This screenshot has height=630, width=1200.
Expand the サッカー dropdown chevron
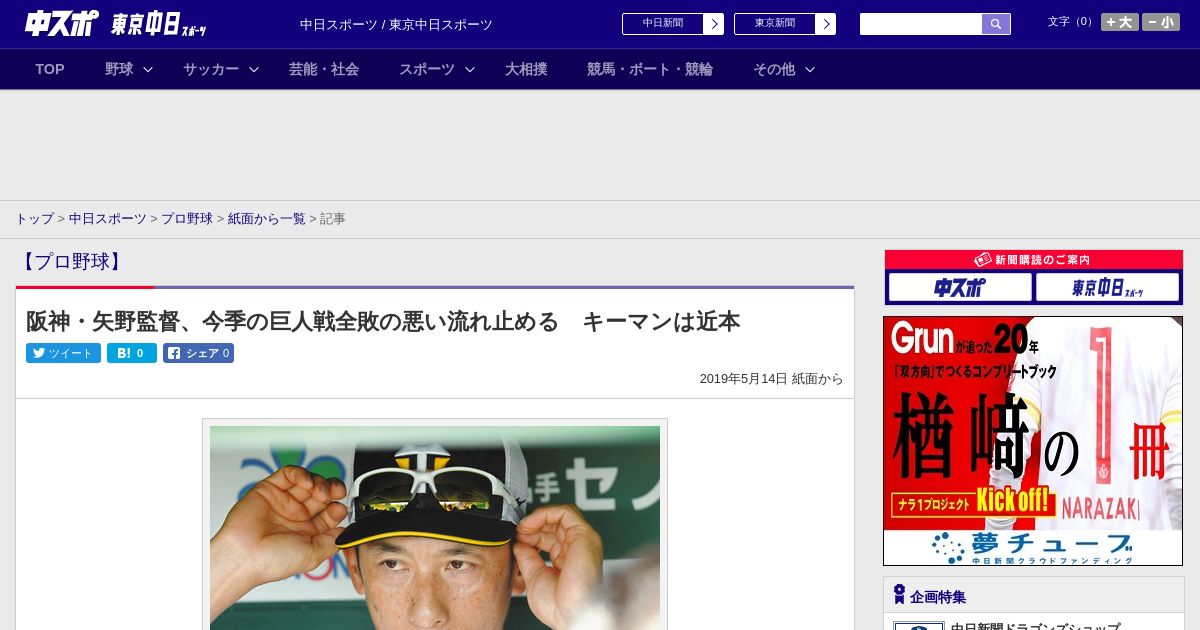[254, 69]
